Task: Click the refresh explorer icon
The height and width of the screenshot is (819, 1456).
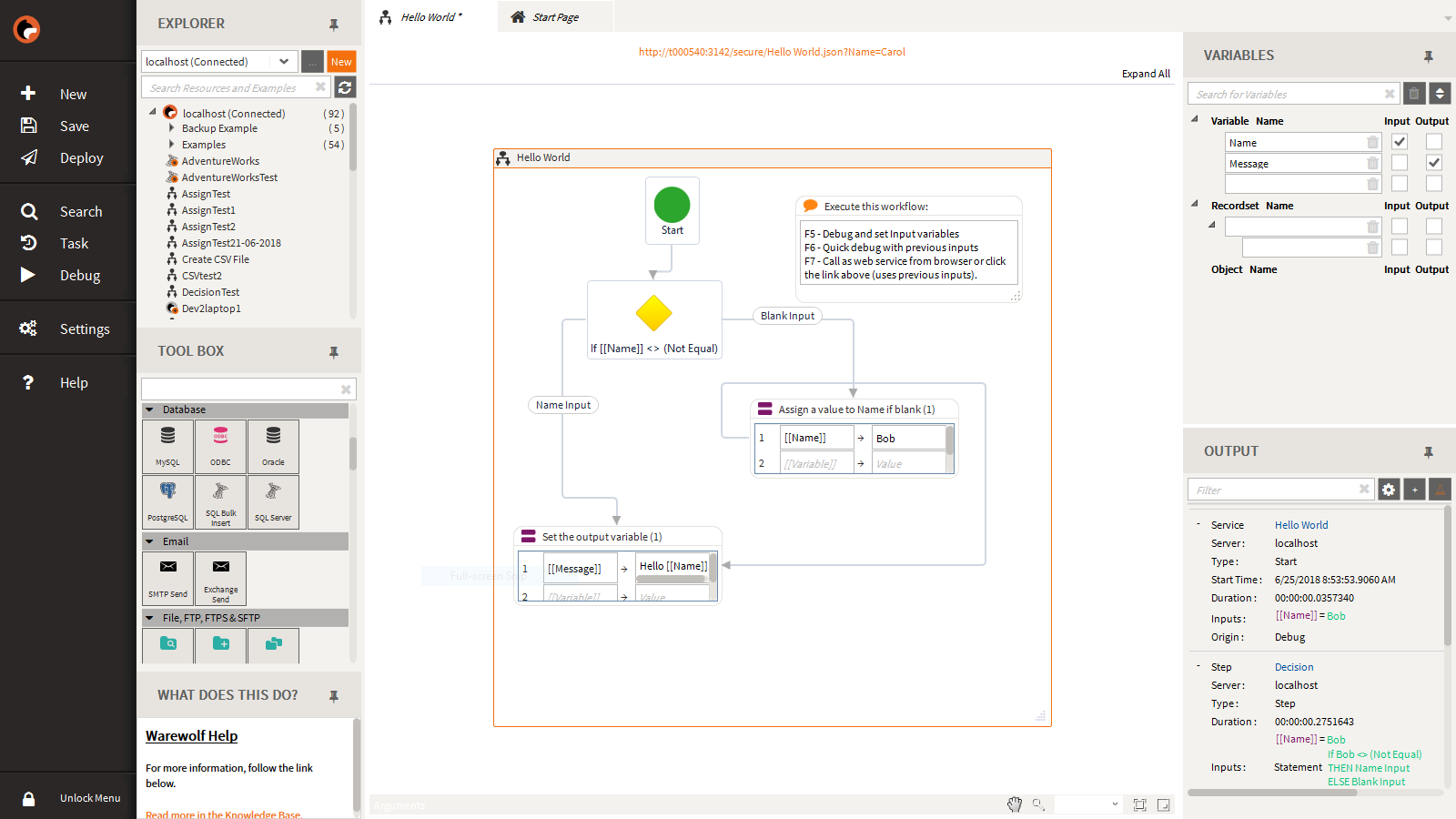Action: pos(345,87)
